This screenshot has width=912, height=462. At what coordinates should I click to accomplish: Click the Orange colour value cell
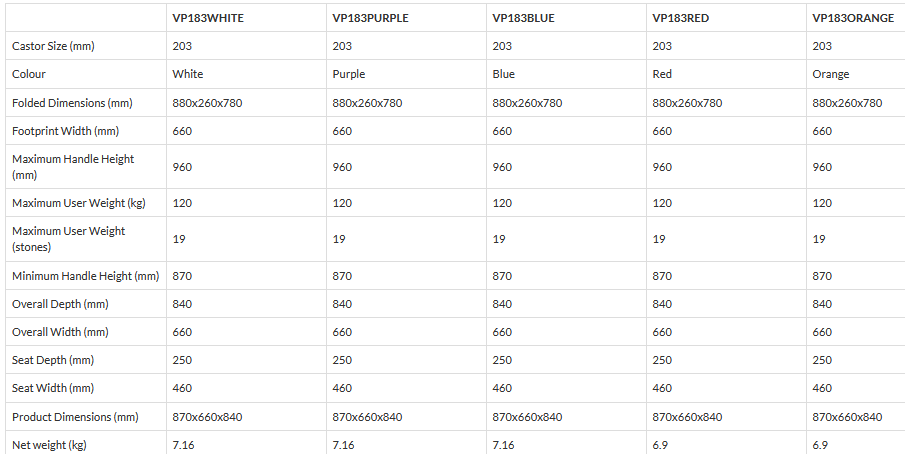(831, 74)
